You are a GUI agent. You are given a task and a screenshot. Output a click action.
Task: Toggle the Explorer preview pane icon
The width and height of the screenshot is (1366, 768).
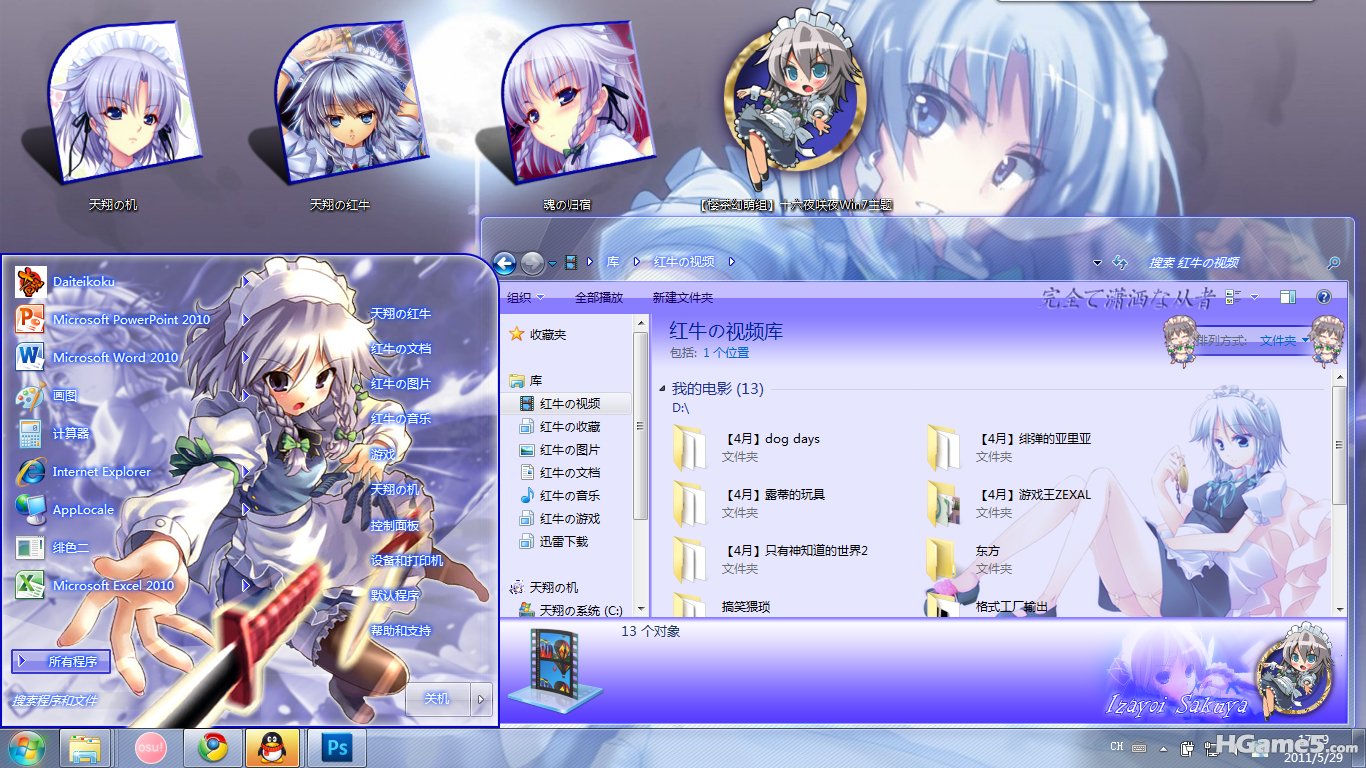pyautogui.click(x=1288, y=297)
